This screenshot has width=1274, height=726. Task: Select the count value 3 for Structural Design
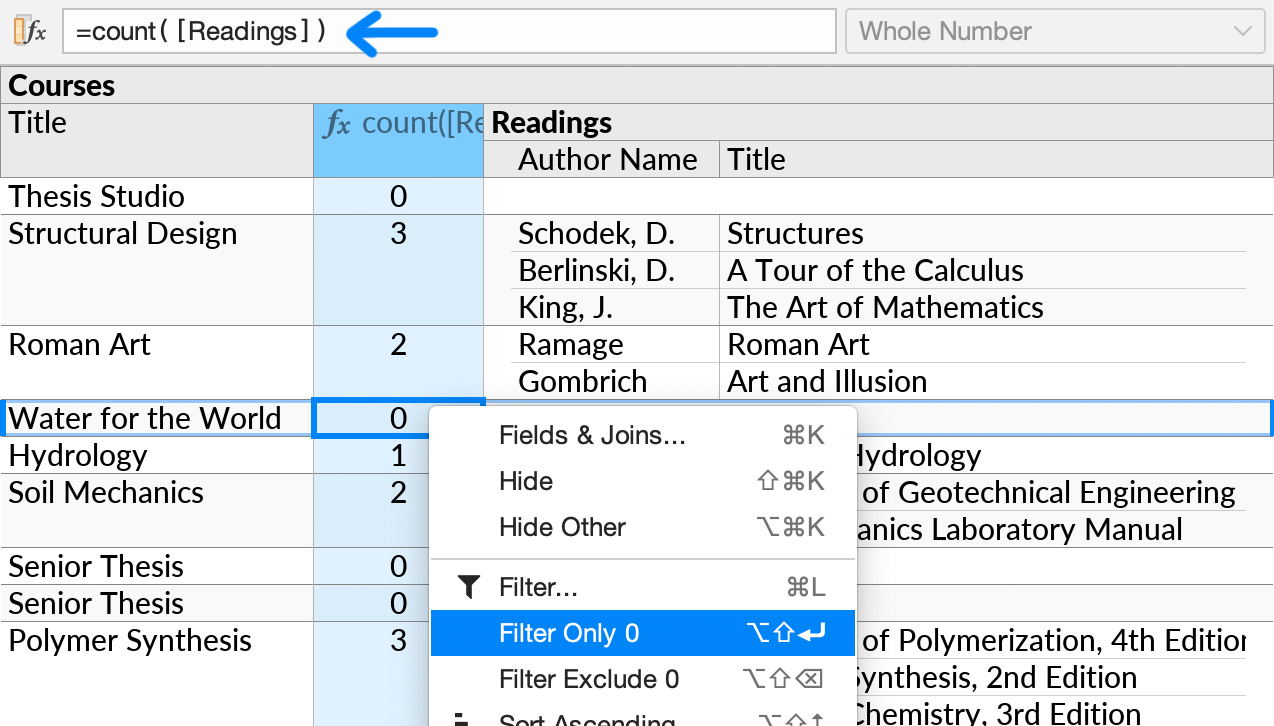point(398,233)
